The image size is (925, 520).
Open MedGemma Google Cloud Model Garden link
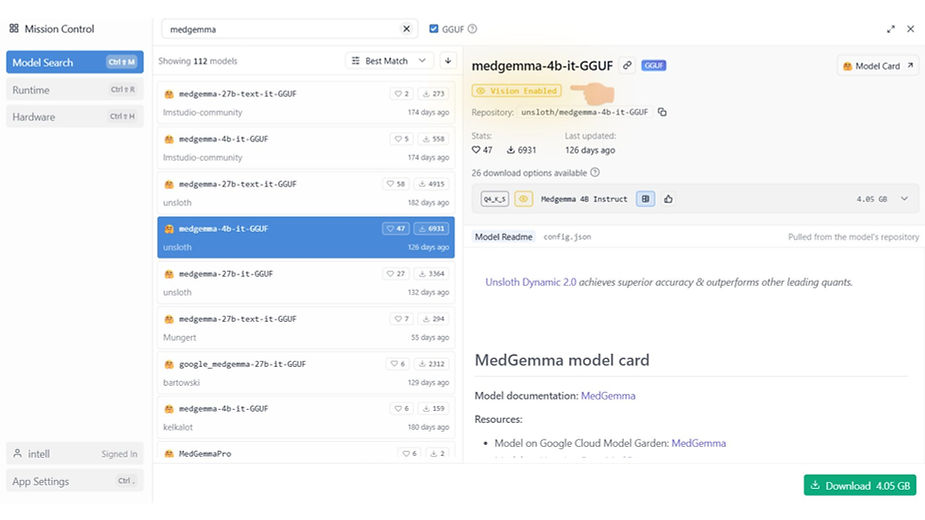click(x=698, y=443)
